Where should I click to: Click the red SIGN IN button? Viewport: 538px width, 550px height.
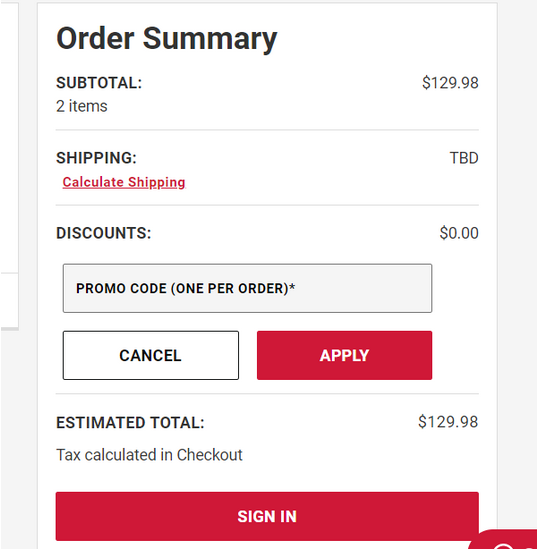[x=267, y=516]
